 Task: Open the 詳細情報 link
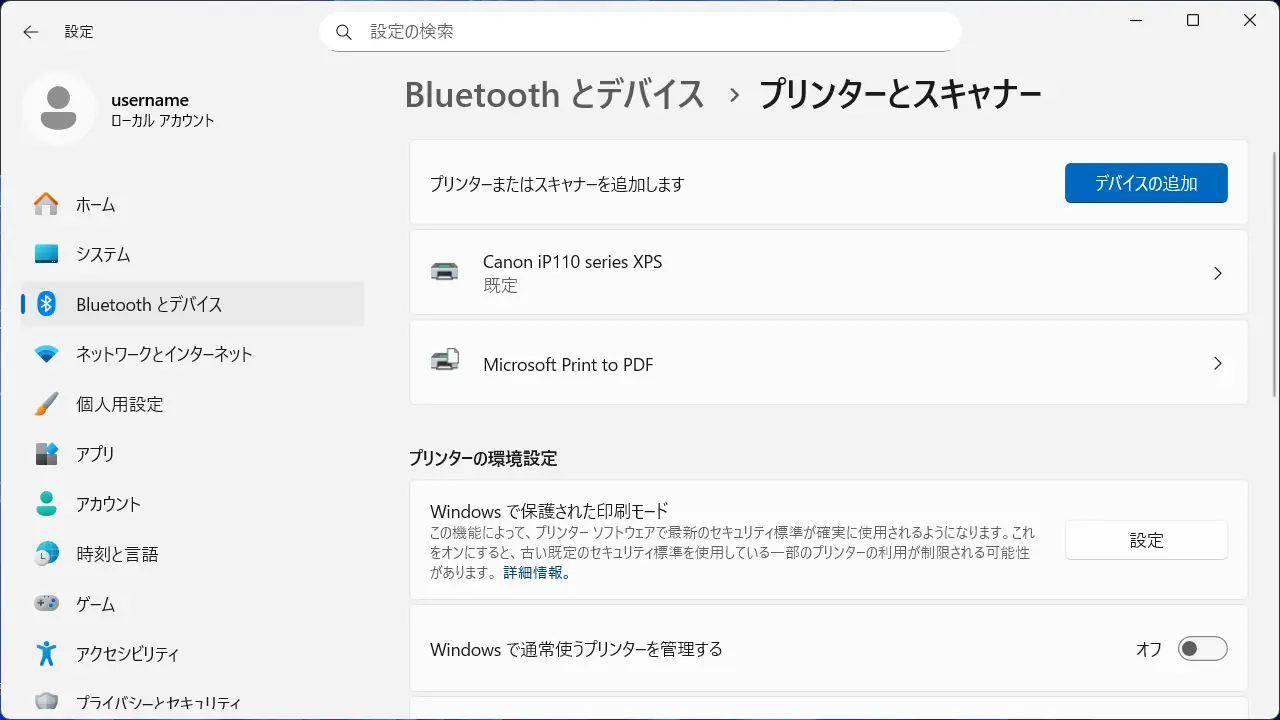[536, 573]
